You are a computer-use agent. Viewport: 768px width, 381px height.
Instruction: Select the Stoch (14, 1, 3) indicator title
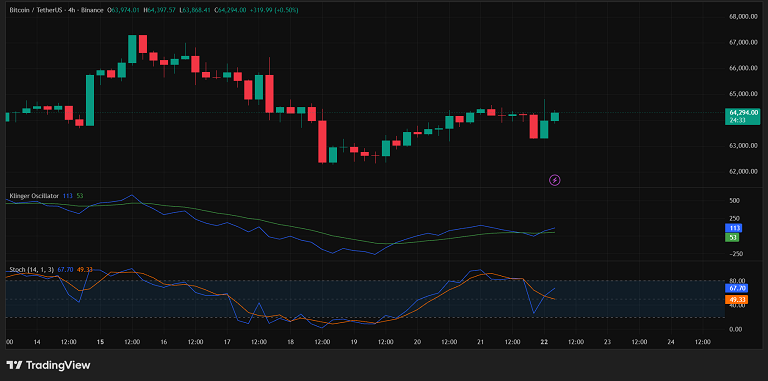[x=32, y=269]
